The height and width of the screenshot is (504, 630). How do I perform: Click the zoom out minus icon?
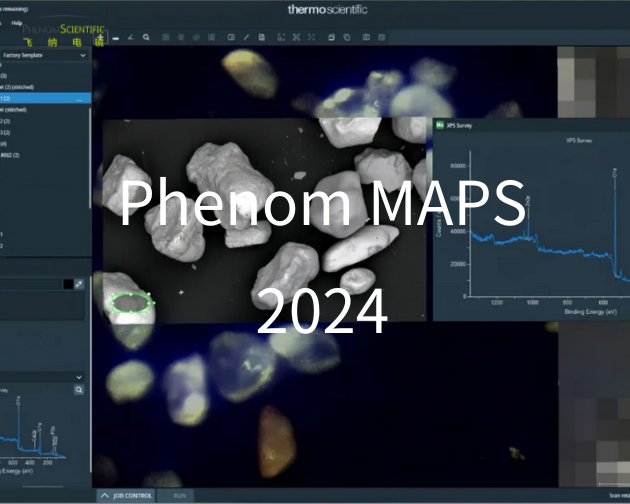coord(116,38)
